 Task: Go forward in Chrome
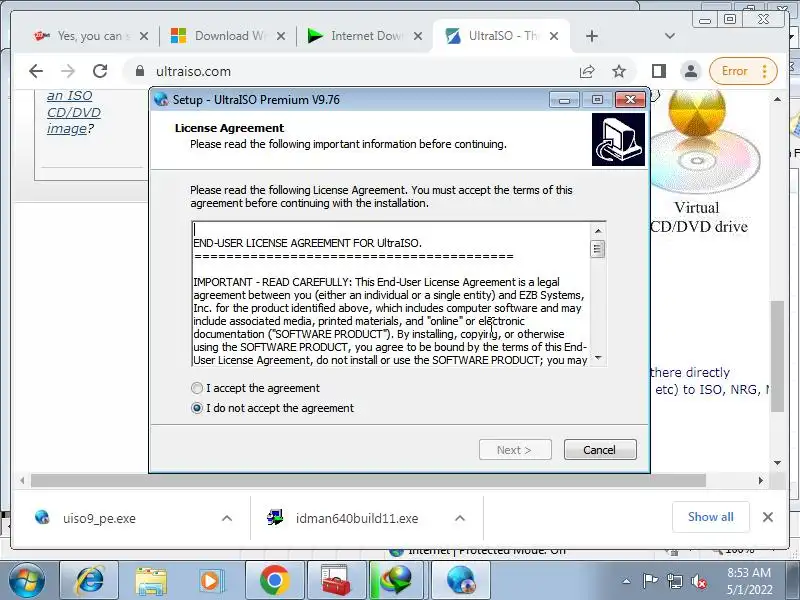point(68,71)
